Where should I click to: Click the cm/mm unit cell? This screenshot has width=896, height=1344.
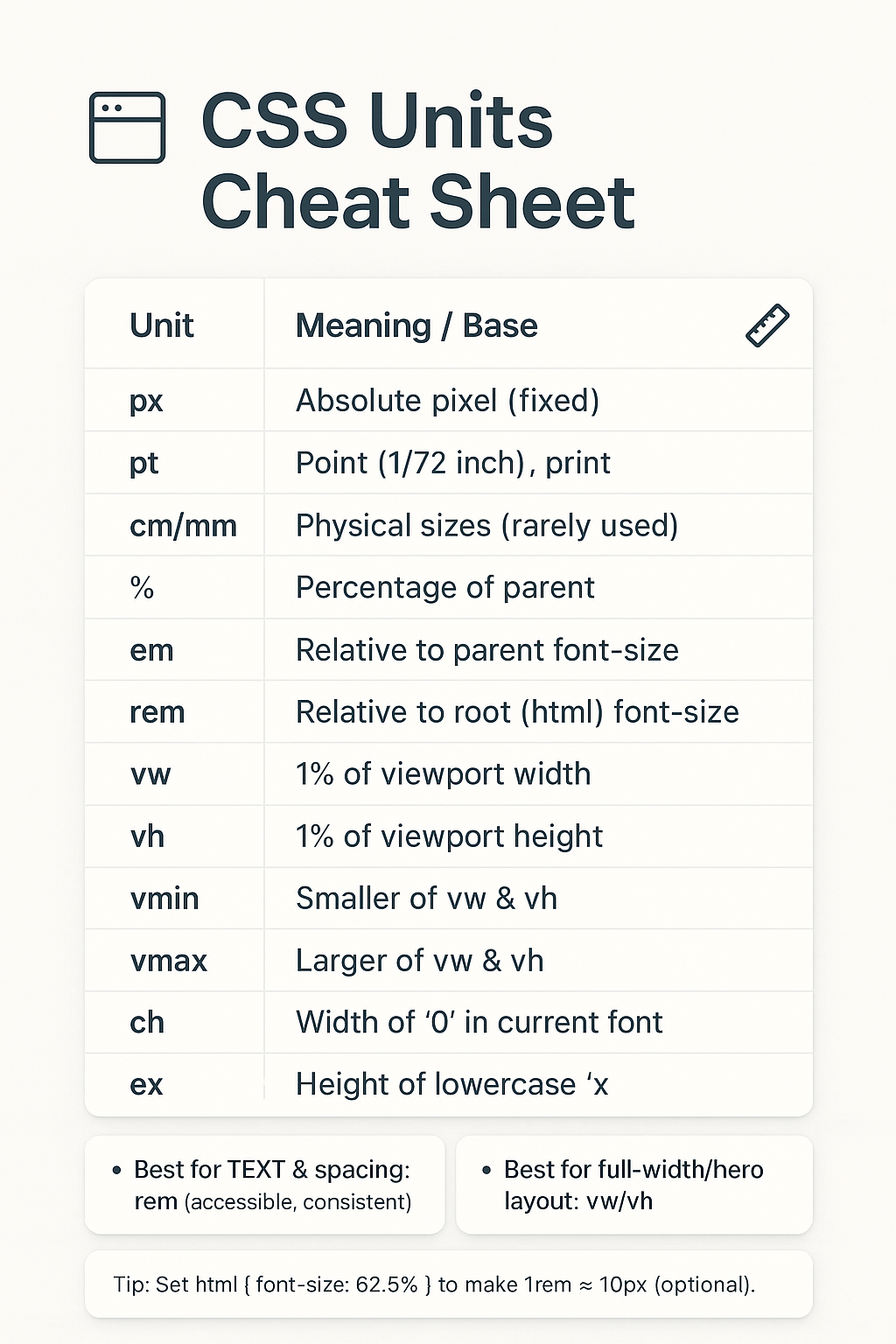click(x=183, y=526)
